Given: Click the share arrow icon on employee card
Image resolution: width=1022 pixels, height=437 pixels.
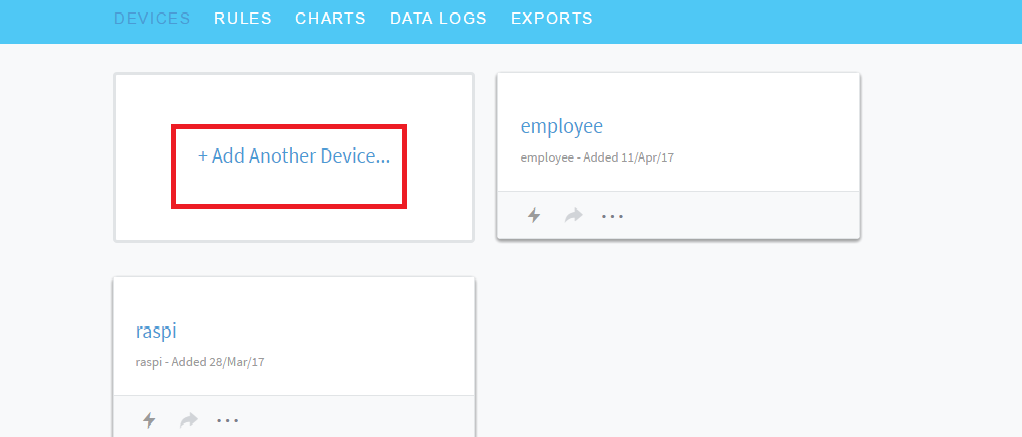Looking at the screenshot, I should coord(573,215).
